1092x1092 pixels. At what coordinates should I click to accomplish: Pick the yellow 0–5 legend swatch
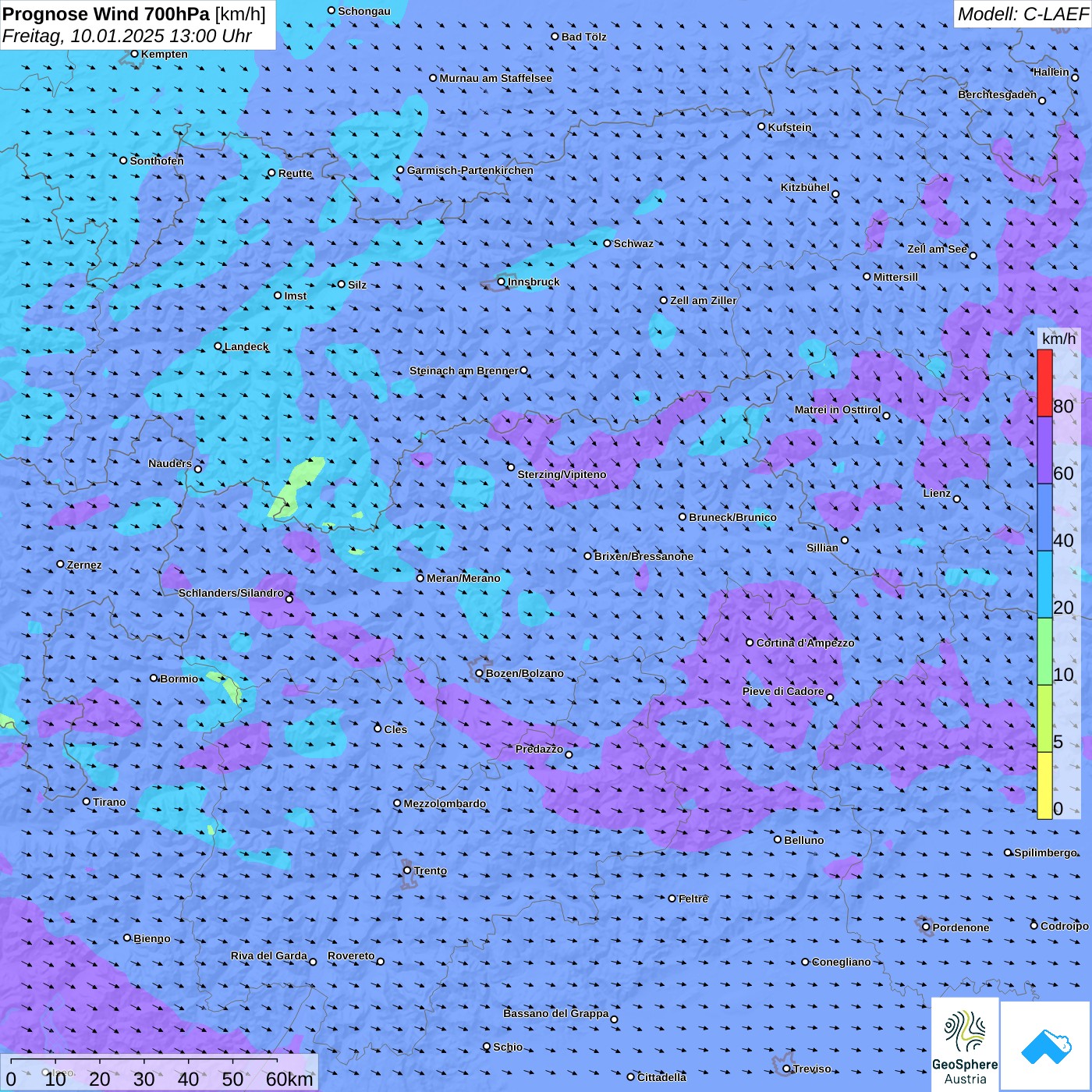(x=1044, y=785)
